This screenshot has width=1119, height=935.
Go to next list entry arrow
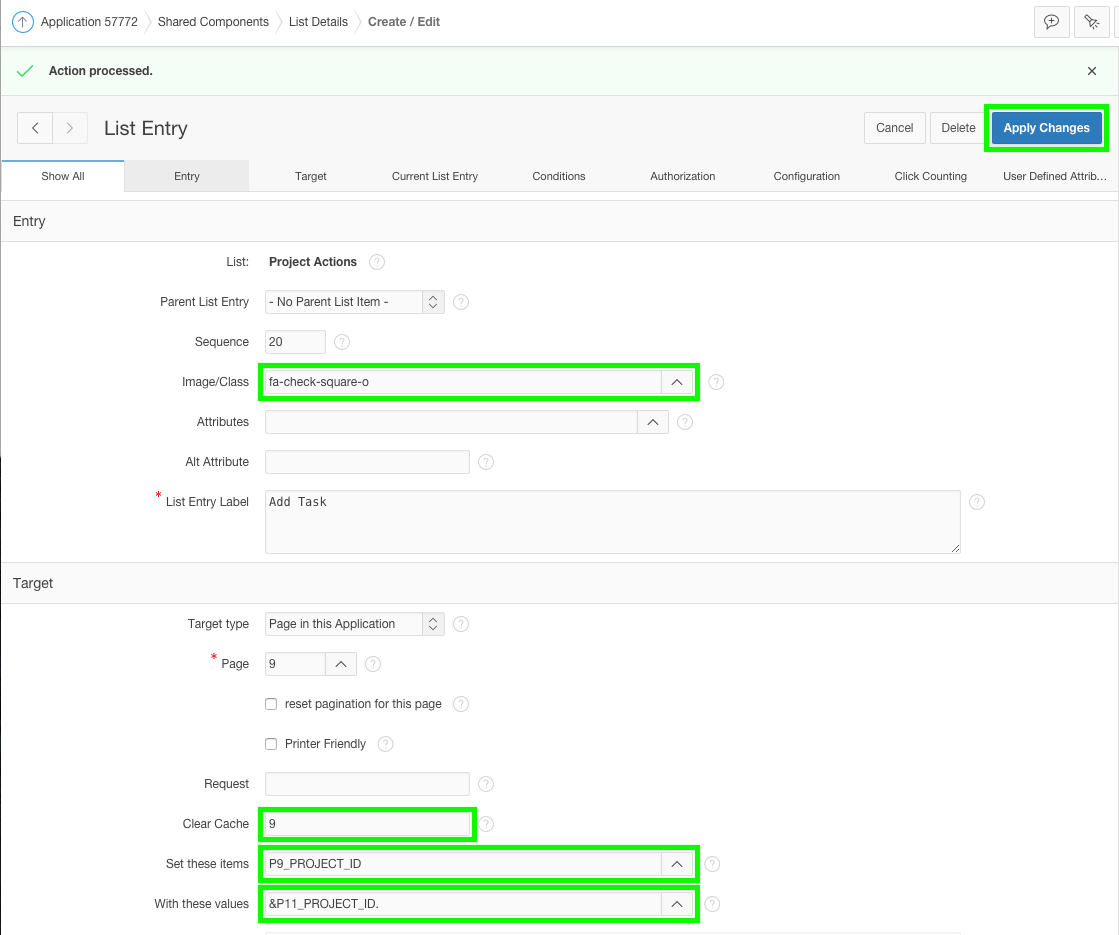click(x=69, y=128)
